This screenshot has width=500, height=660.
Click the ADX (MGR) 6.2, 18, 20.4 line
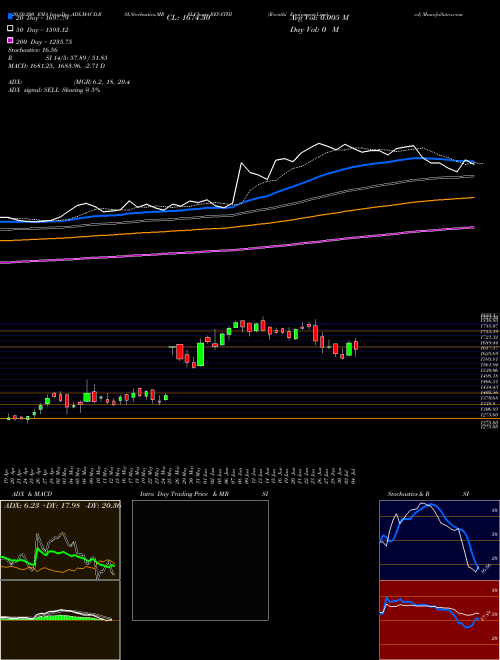[x=69, y=82]
